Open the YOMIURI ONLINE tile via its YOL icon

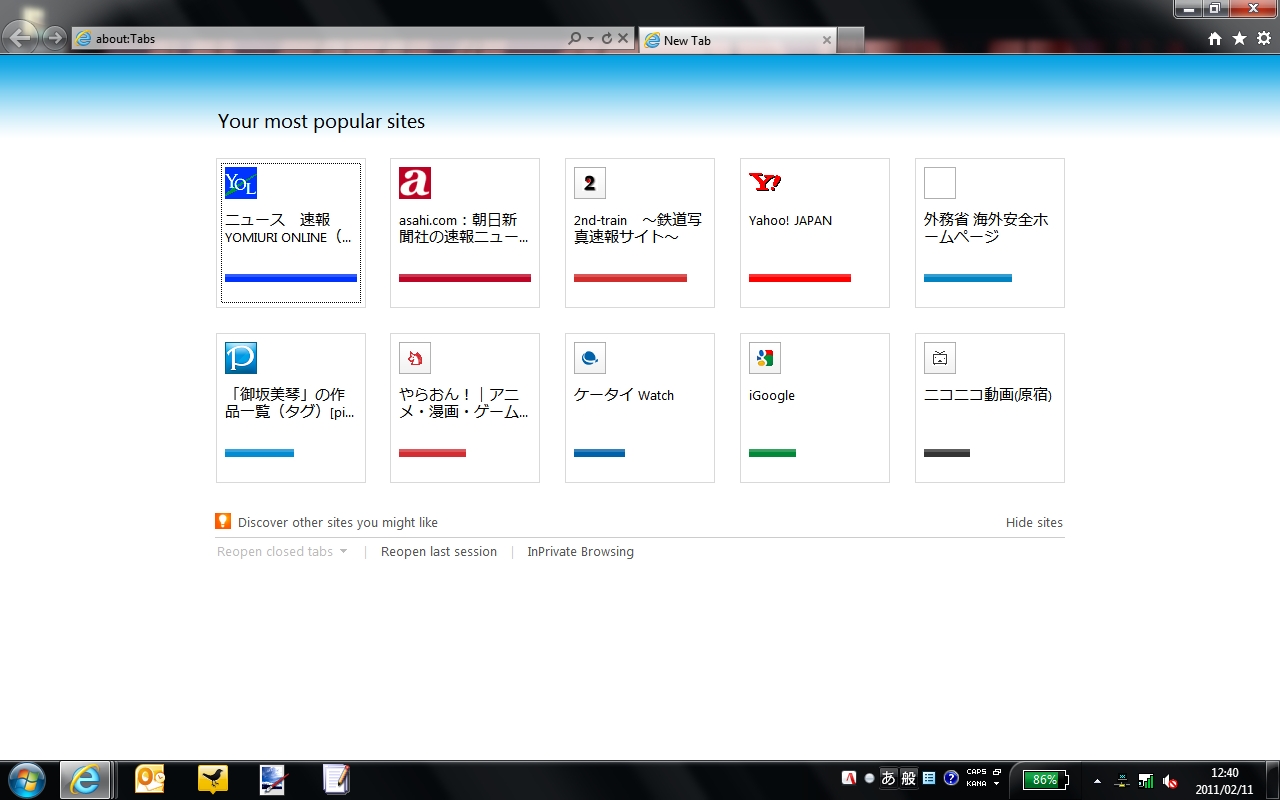click(x=241, y=183)
